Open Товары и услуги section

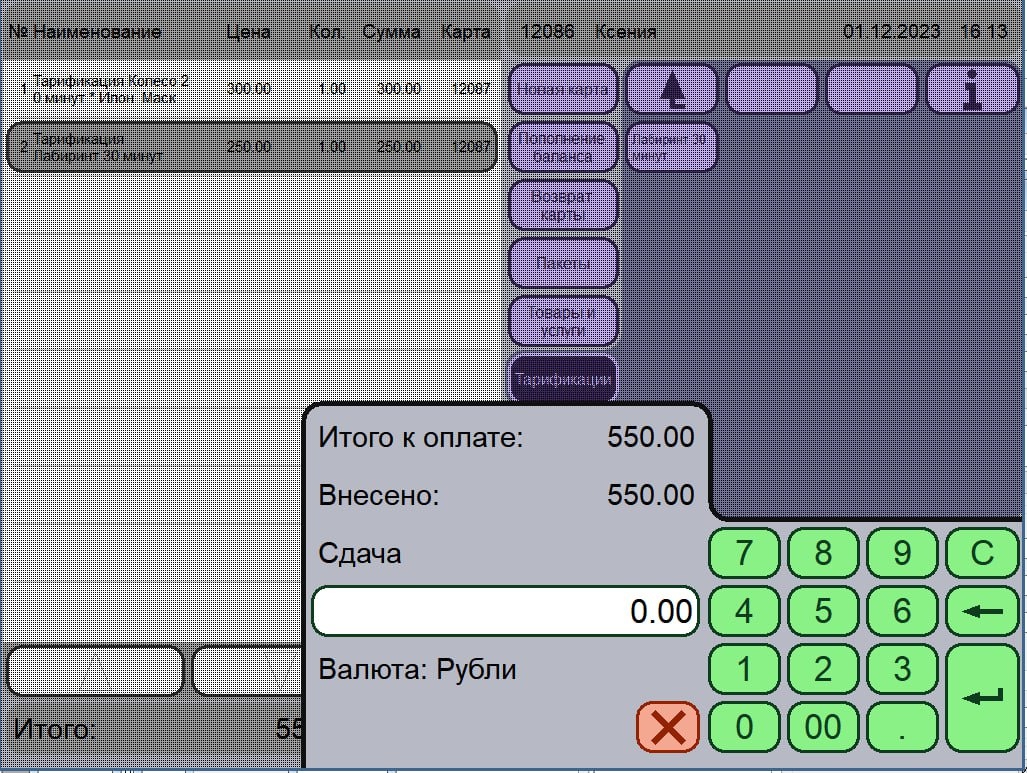(563, 321)
